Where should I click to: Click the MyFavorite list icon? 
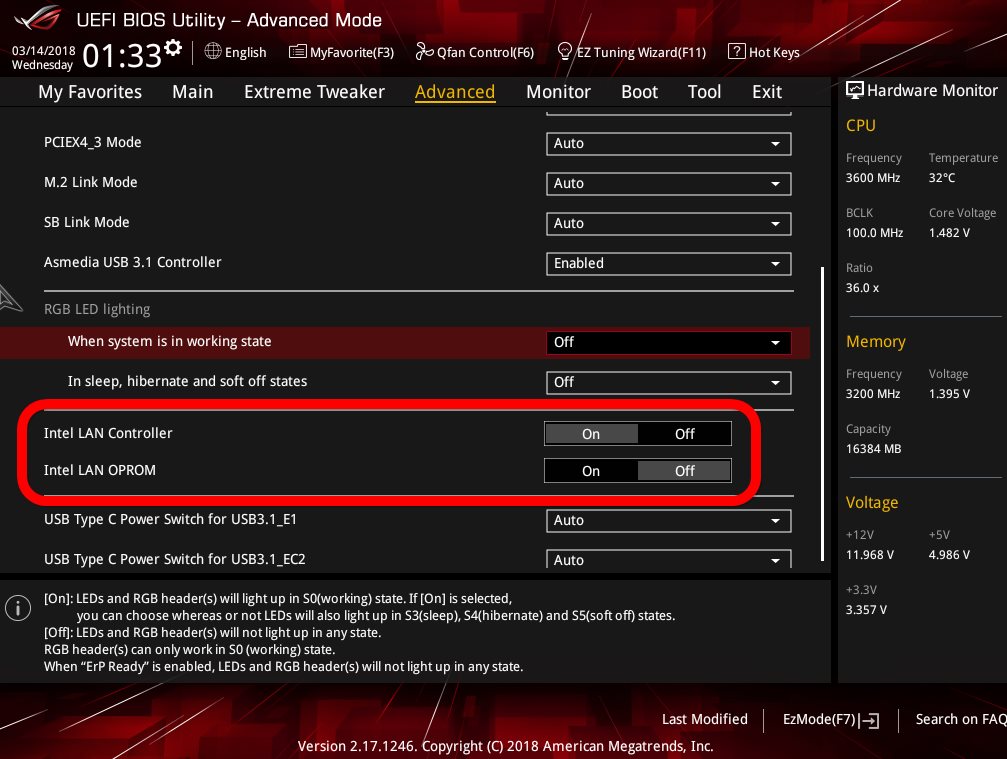pos(297,51)
